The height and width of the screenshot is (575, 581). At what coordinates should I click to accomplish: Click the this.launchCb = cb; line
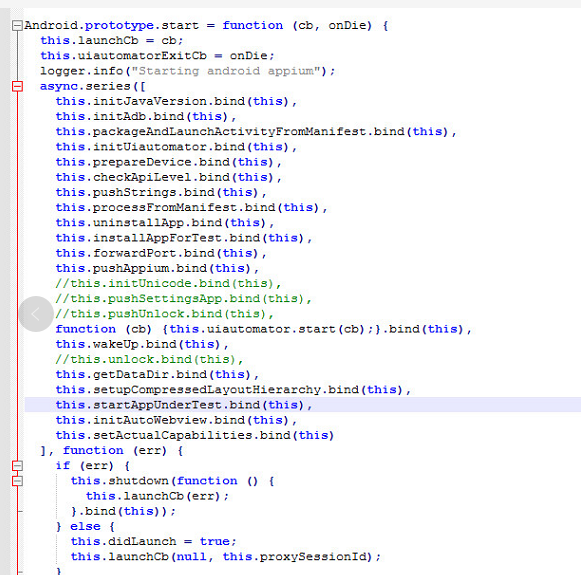click(x=112, y=41)
